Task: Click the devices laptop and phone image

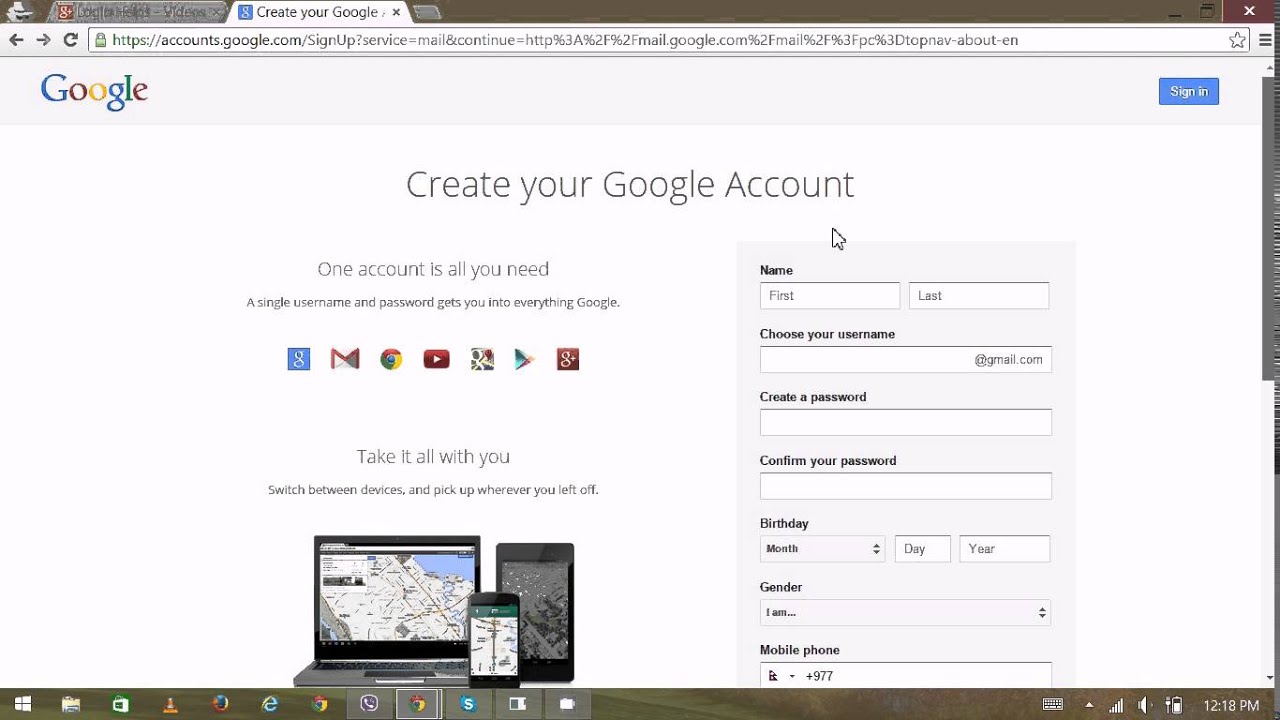Action: [434, 610]
